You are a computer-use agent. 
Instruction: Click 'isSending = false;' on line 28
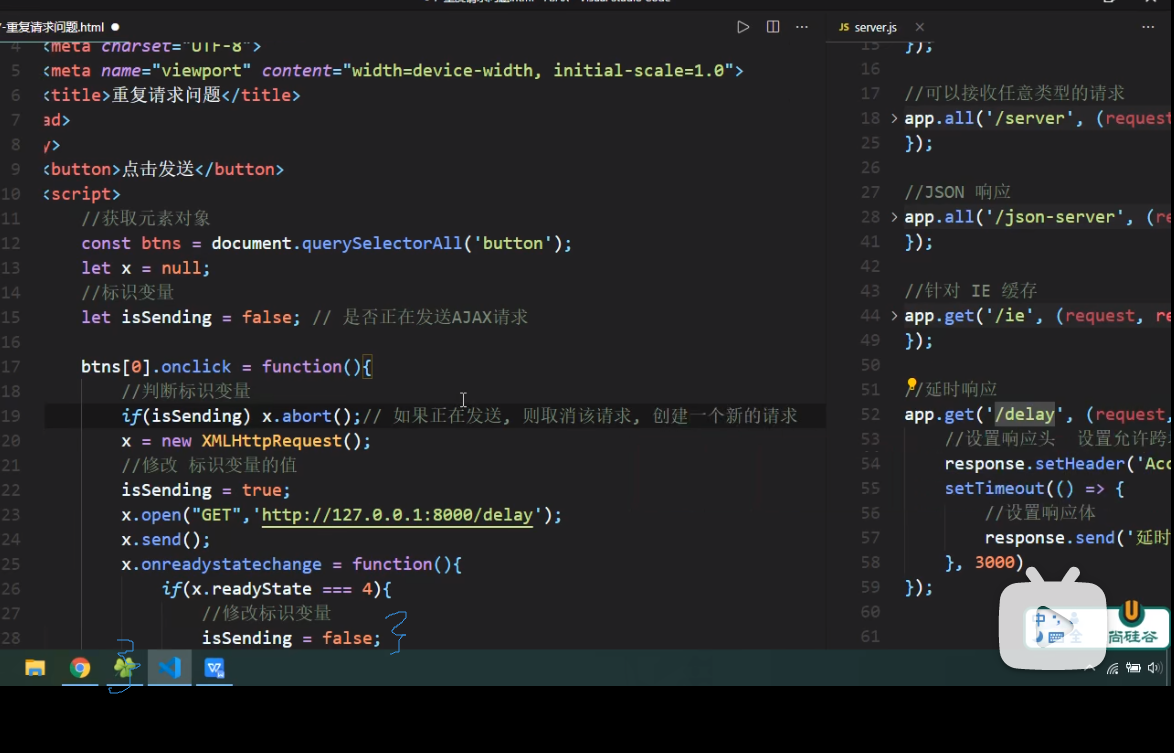pyautogui.click(x=291, y=638)
